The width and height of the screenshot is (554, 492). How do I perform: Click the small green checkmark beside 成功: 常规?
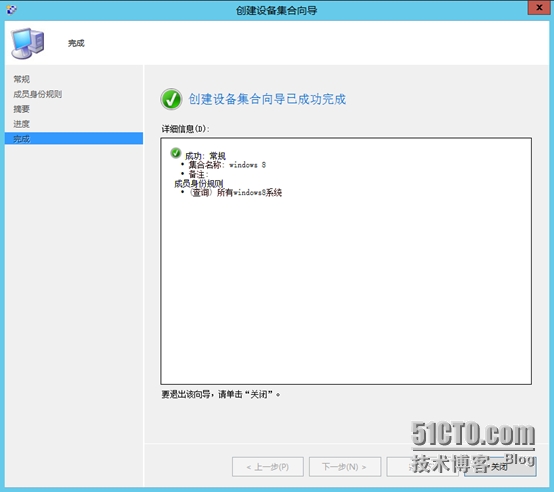click(x=176, y=153)
